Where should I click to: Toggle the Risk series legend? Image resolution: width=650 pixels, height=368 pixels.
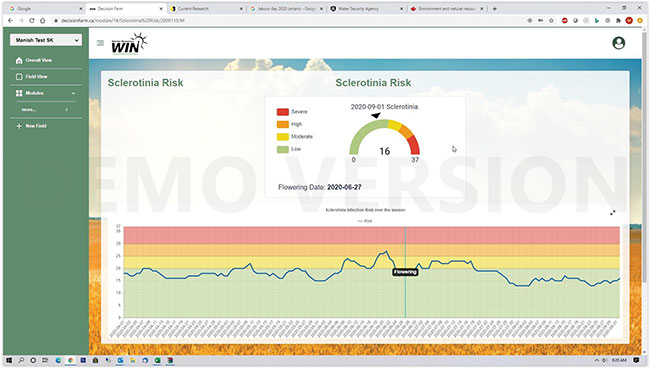click(x=365, y=221)
